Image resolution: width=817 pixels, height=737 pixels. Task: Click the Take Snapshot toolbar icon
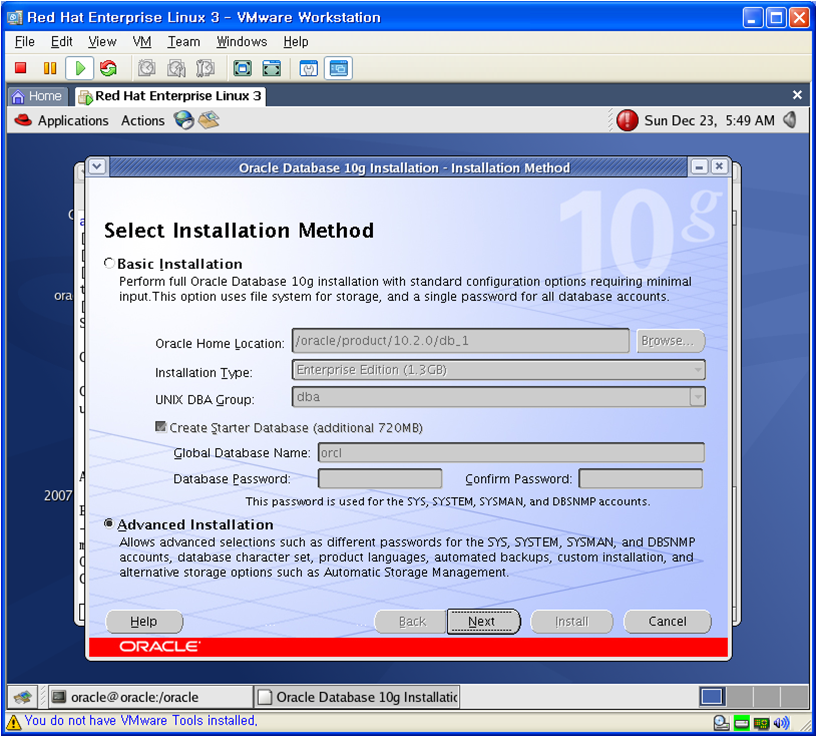146,68
